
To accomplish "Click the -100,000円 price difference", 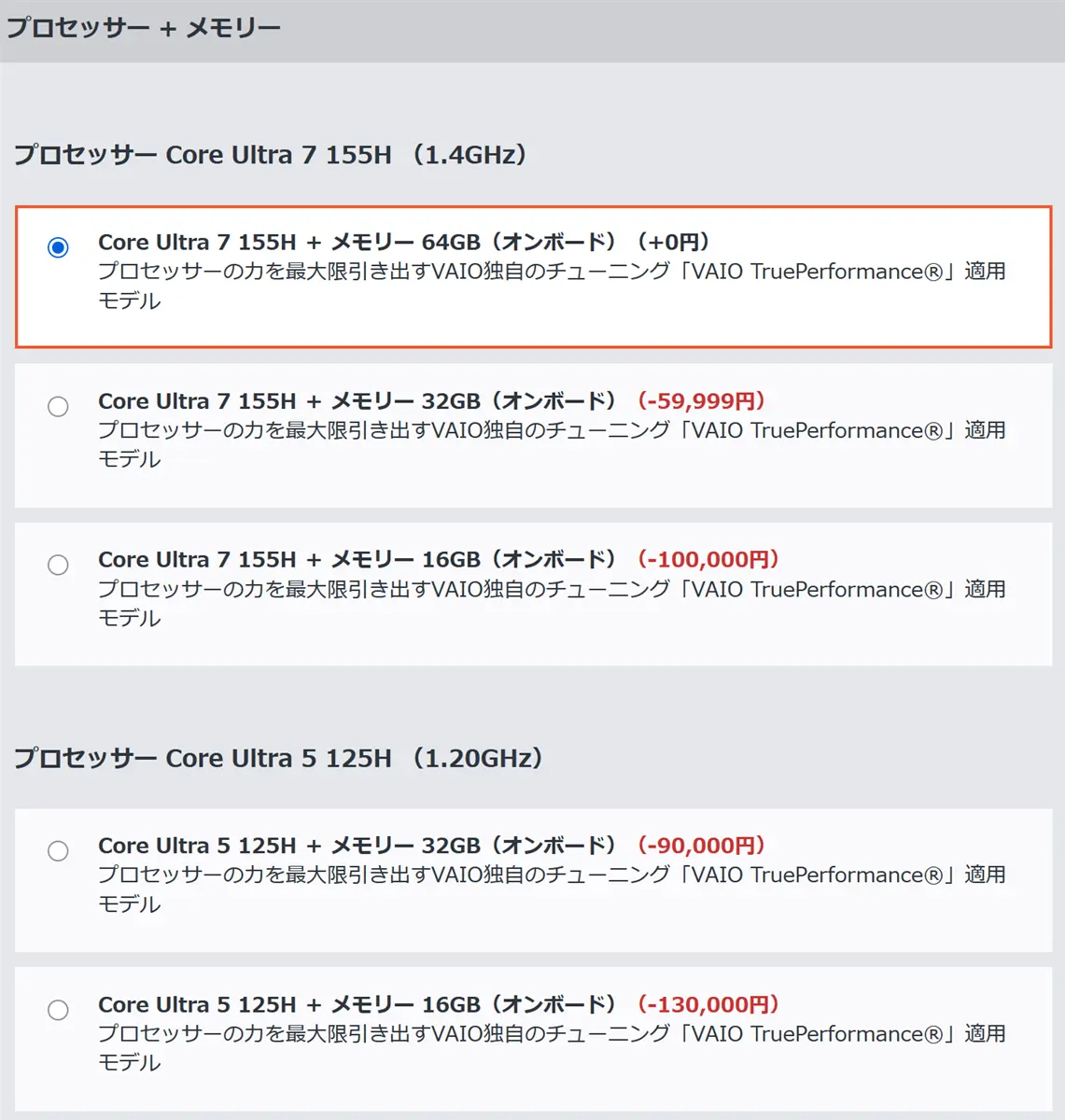I will pos(708,560).
